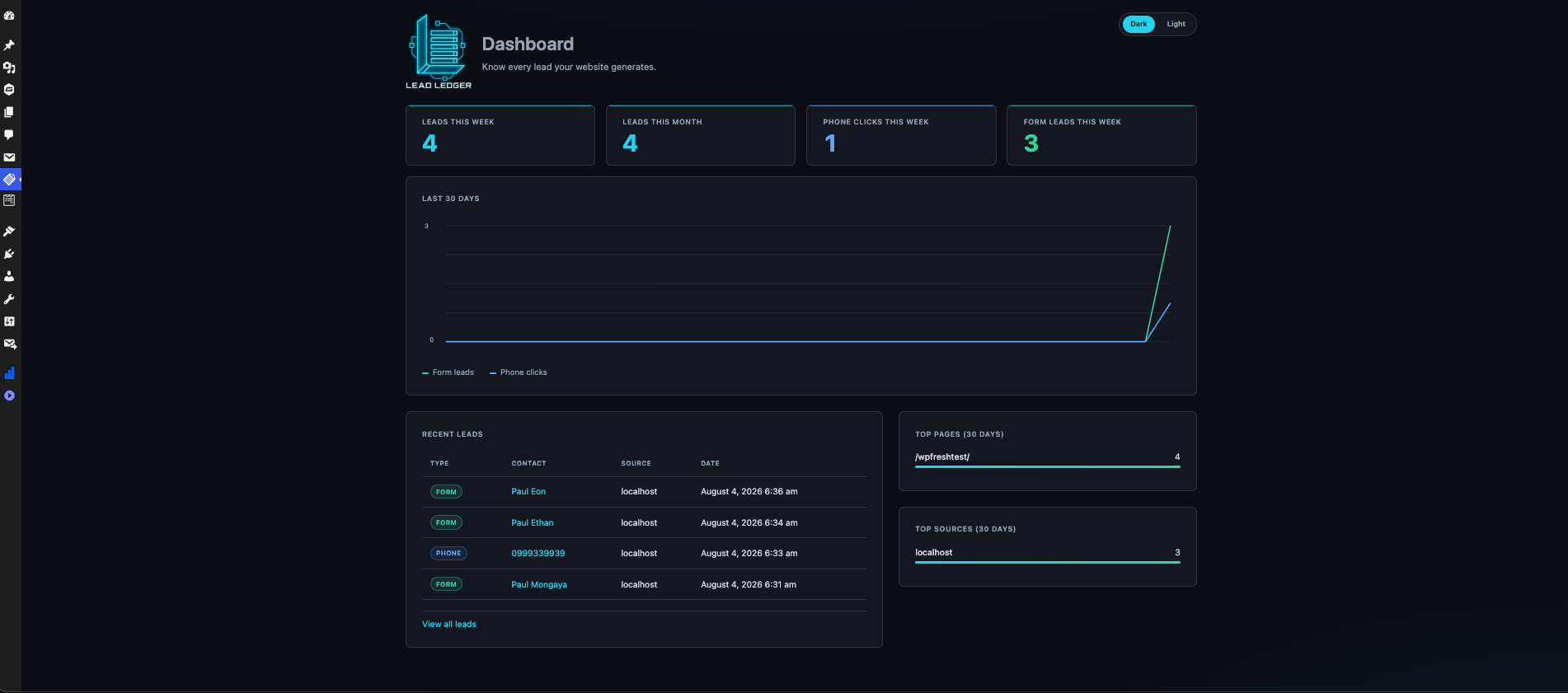The image size is (1568, 693).
Task: Click the August 4, 2026 6:31 am date
Action: [749, 585]
